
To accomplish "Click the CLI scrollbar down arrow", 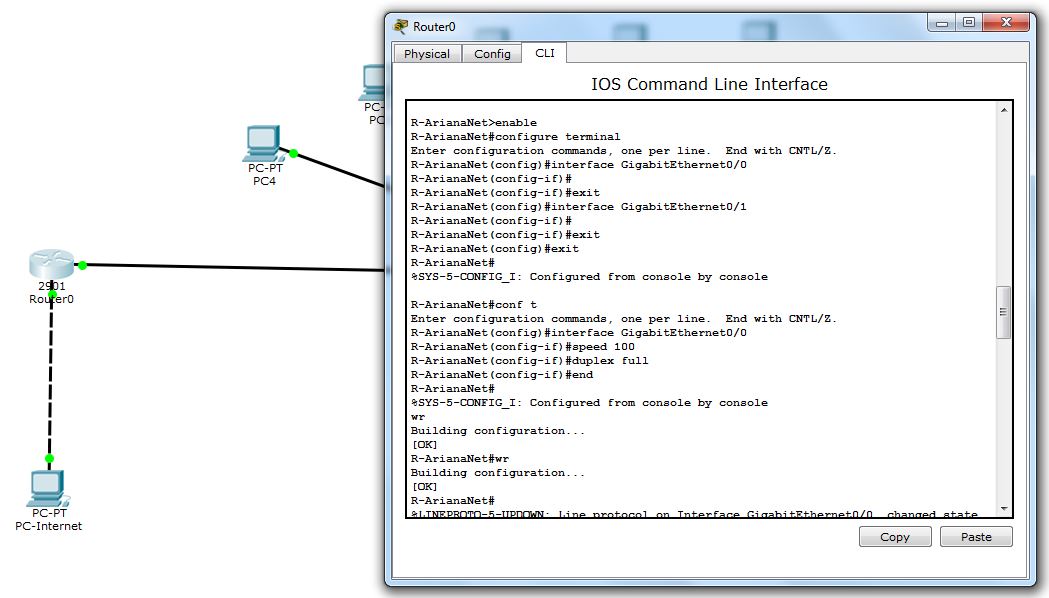I will [x=1003, y=506].
